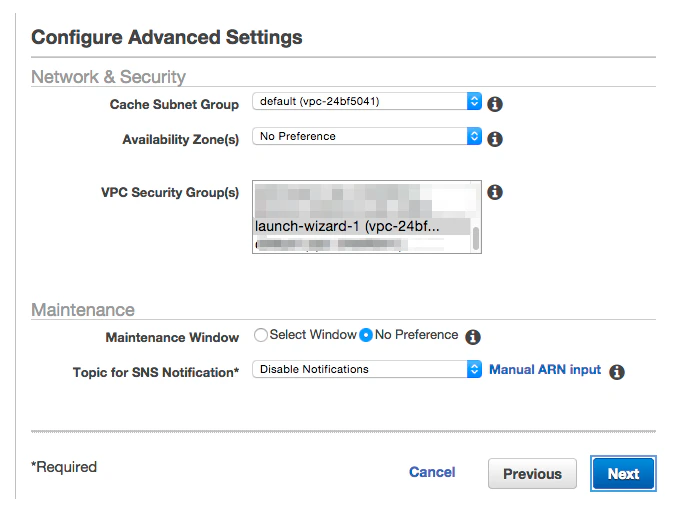The height and width of the screenshot is (523, 675).
Task: Click info icon beside Availability Zone(s)
Action: pyautogui.click(x=495, y=139)
